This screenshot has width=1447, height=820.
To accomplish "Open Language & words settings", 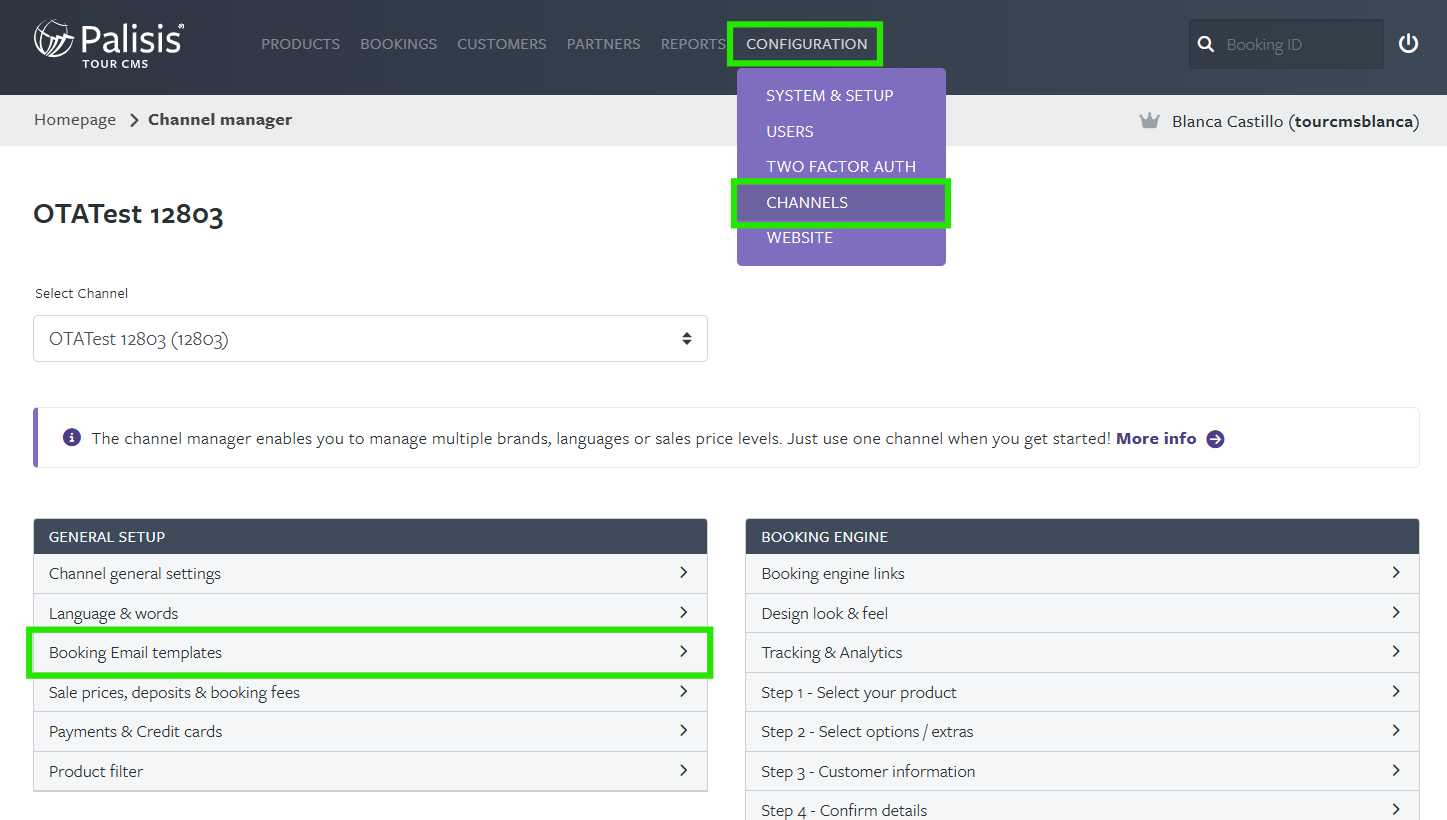I will (370, 613).
